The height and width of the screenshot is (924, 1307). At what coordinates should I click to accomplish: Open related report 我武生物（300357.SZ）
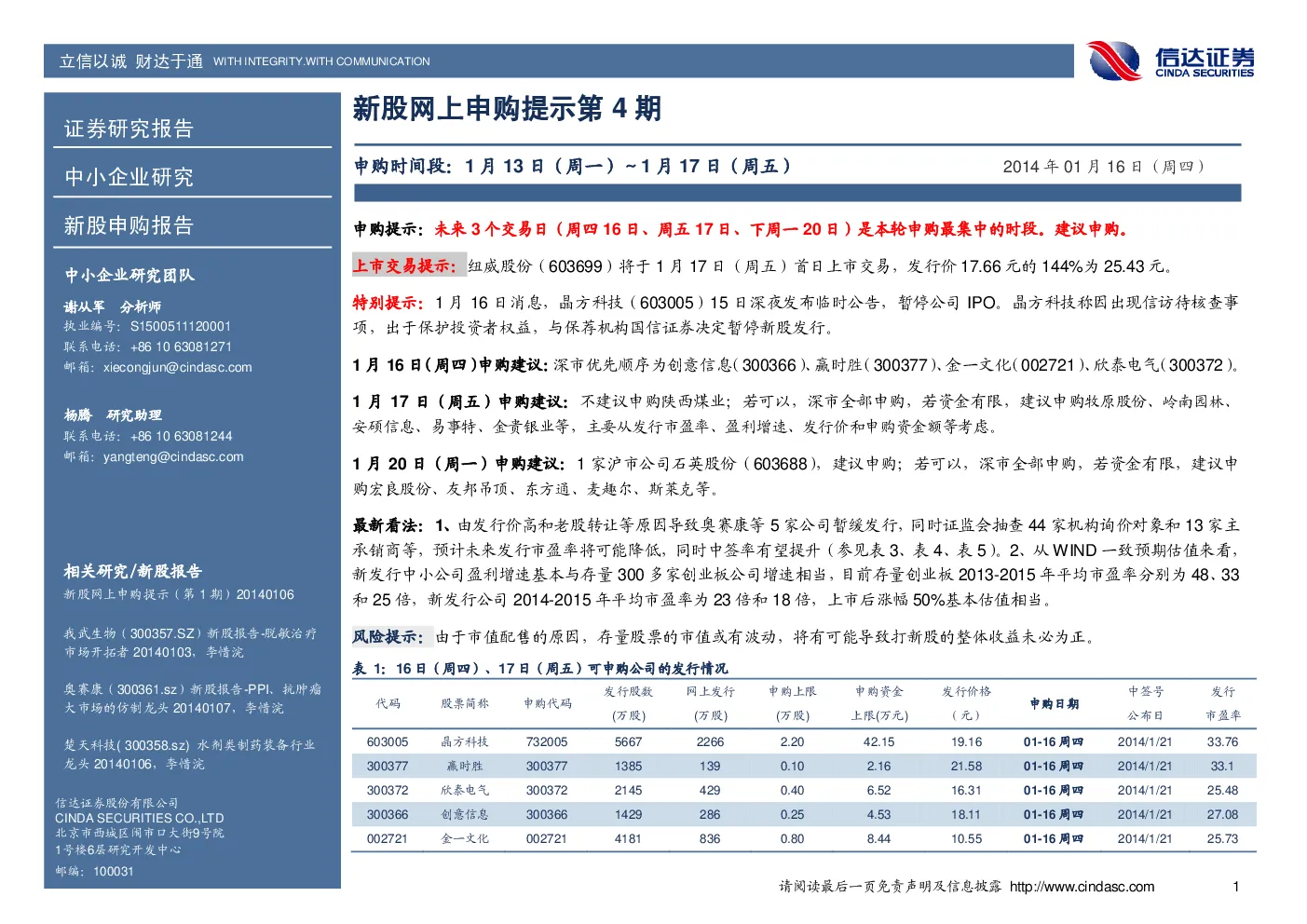pos(190,643)
